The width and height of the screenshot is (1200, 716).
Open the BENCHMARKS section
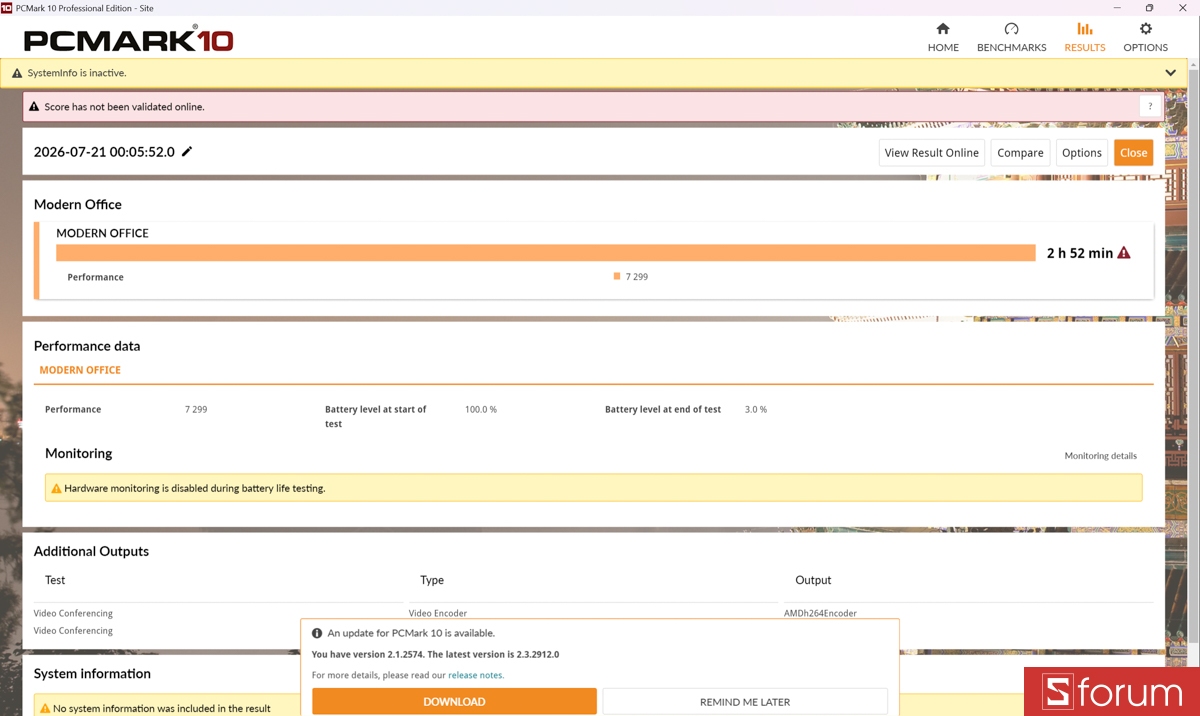click(x=1011, y=38)
